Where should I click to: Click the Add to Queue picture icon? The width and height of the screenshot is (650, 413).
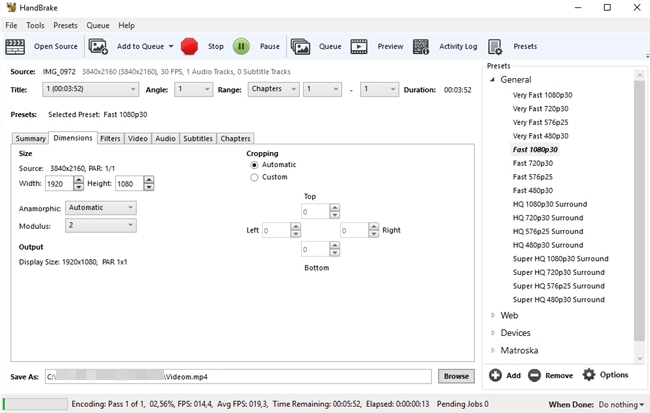click(x=98, y=46)
